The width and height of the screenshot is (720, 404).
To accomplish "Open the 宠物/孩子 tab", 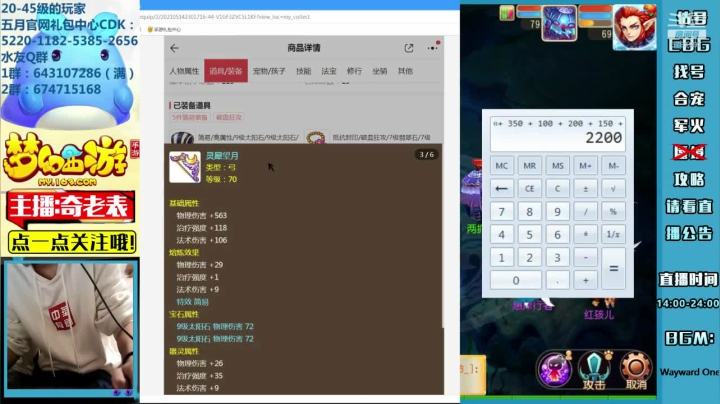I will [269, 71].
